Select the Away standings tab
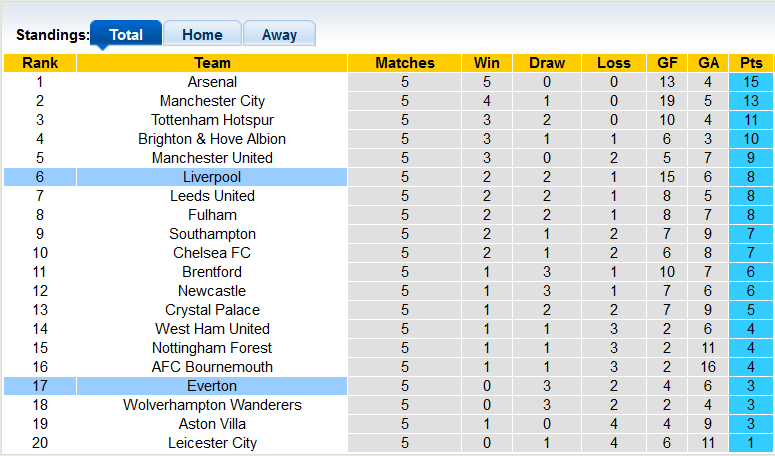 point(279,35)
